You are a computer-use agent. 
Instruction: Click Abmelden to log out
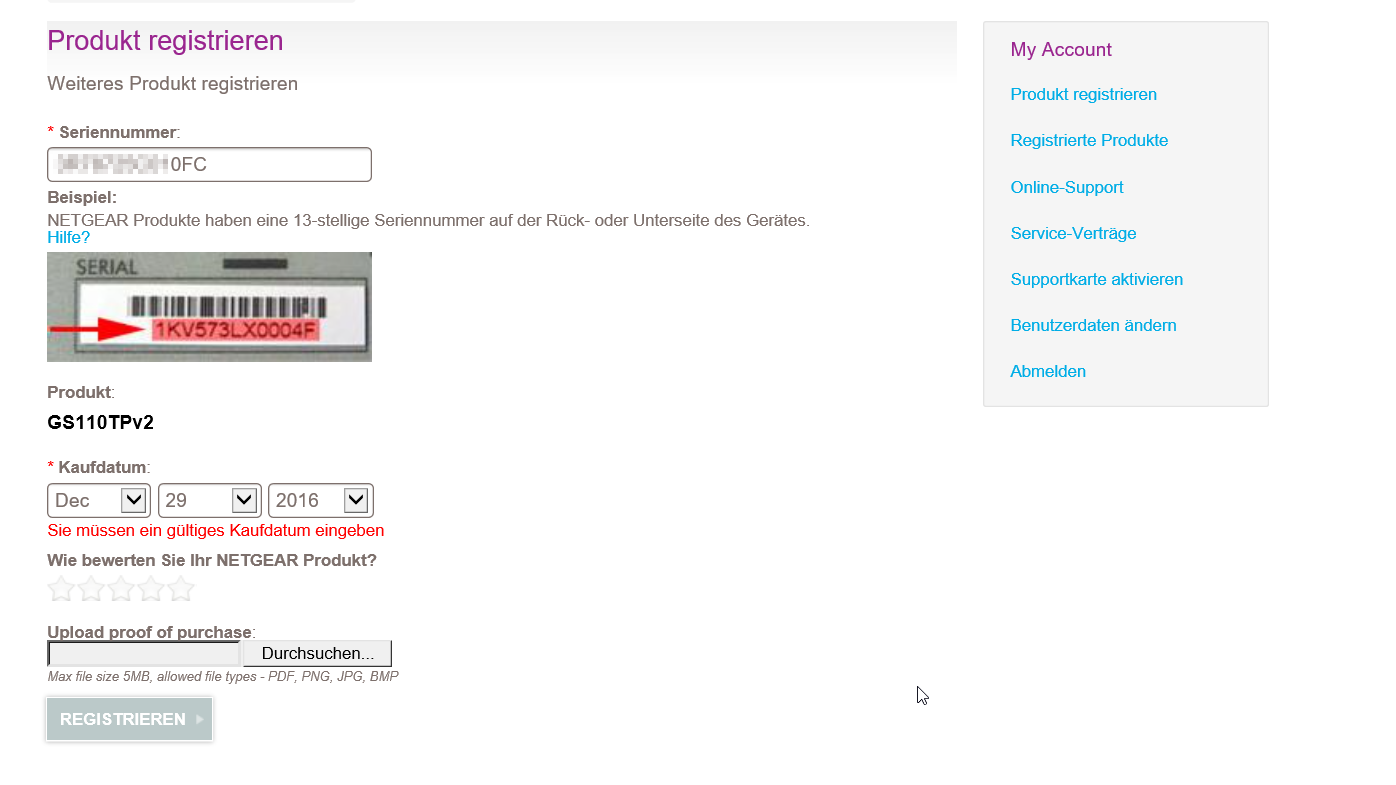point(1048,371)
